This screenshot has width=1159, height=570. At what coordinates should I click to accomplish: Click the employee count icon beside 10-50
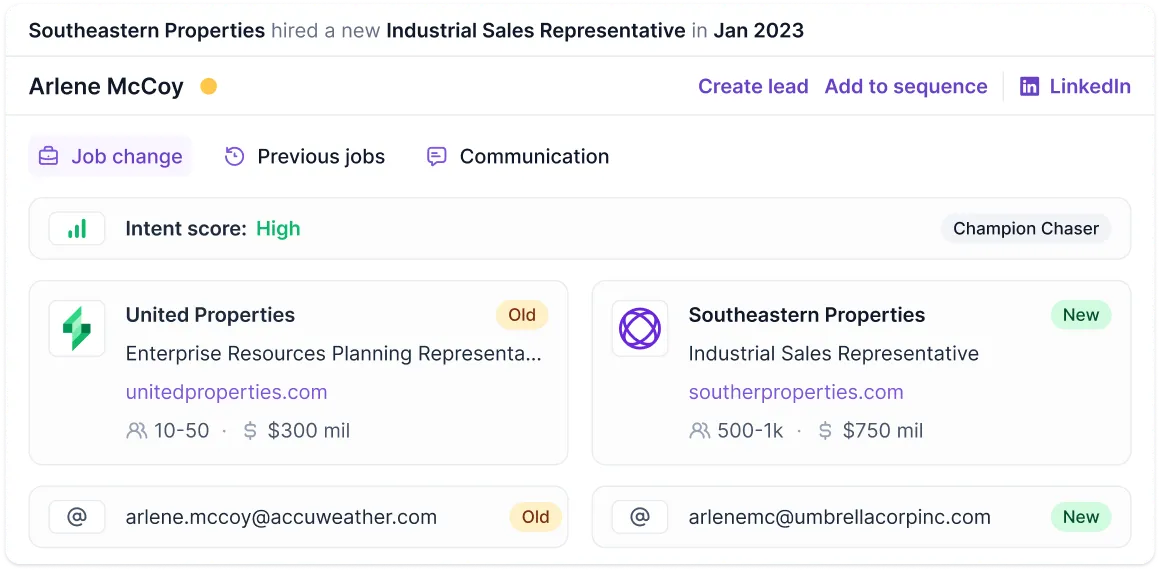pyautogui.click(x=137, y=430)
